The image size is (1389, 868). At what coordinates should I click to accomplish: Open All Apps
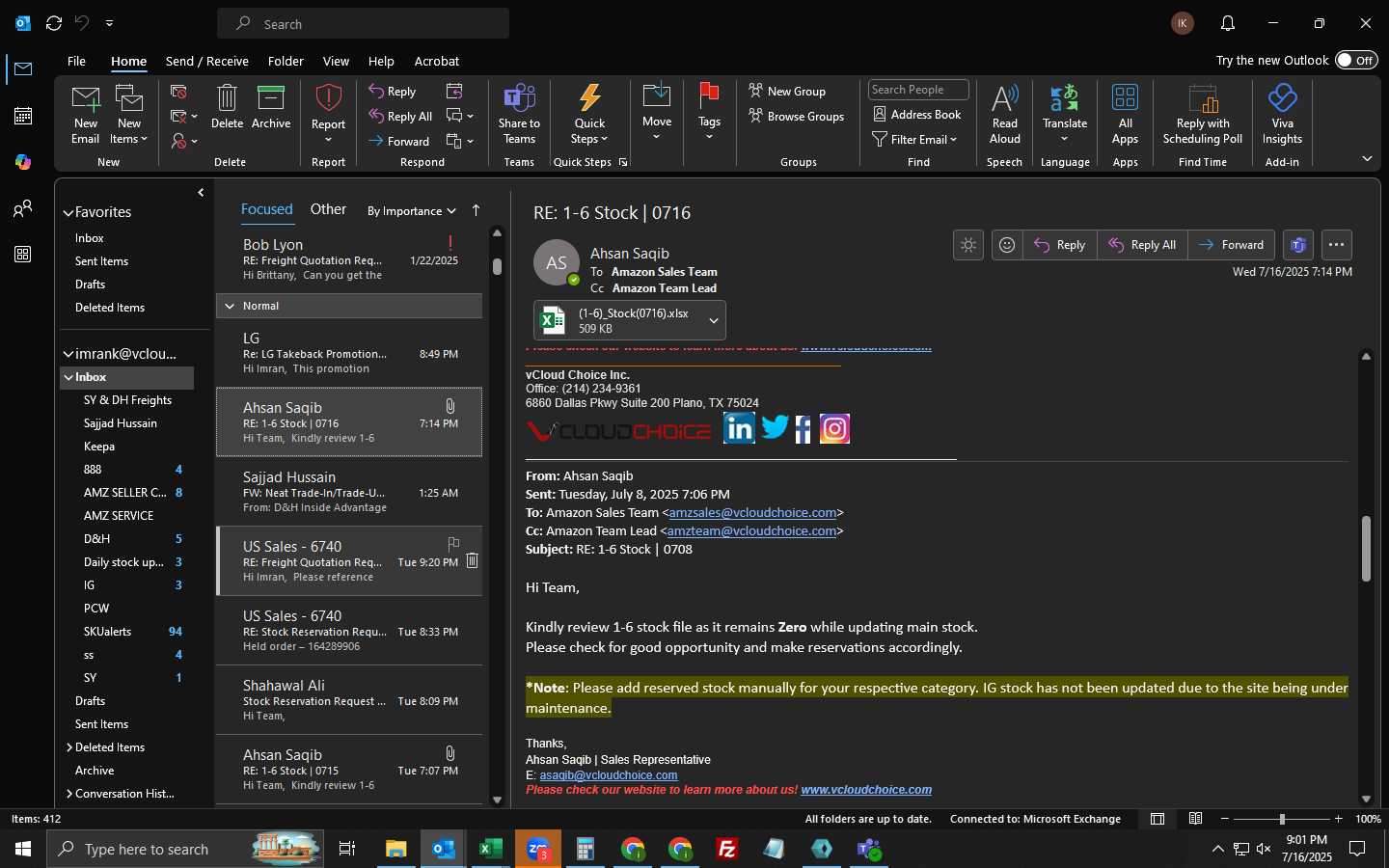[1125, 114]
